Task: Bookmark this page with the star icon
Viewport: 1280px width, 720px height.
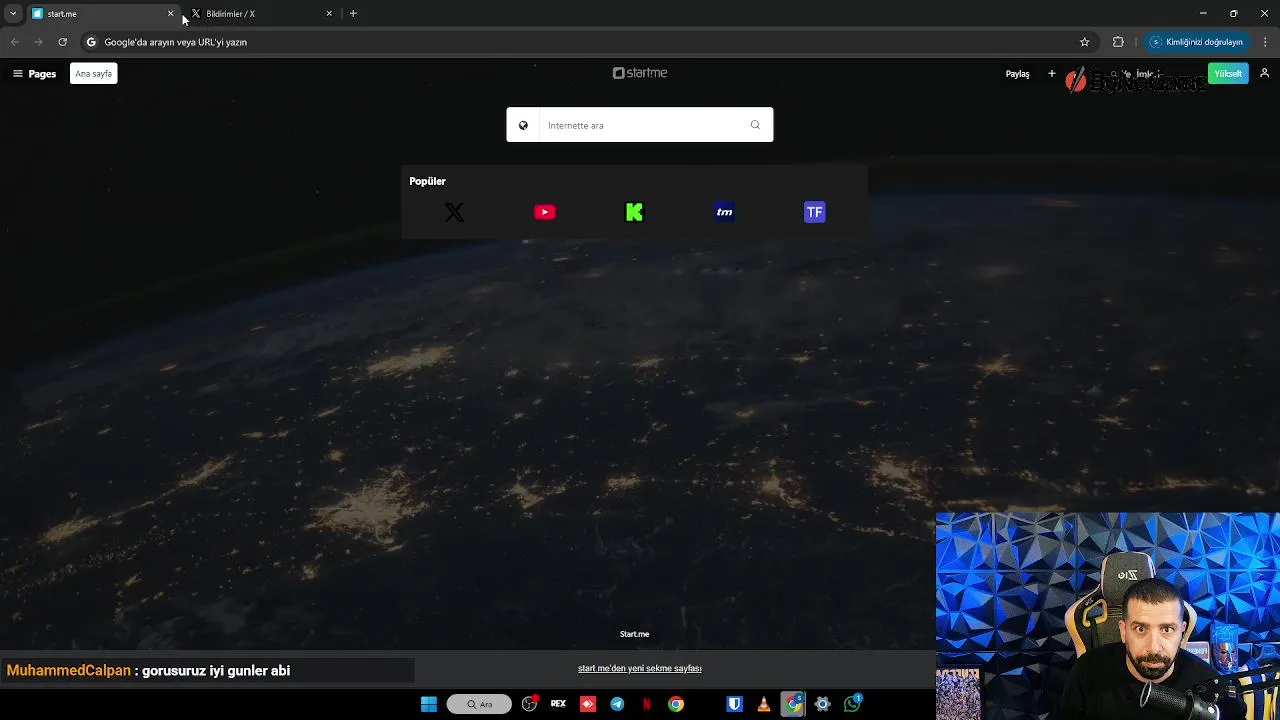Action: click(x=1084, y=42)
